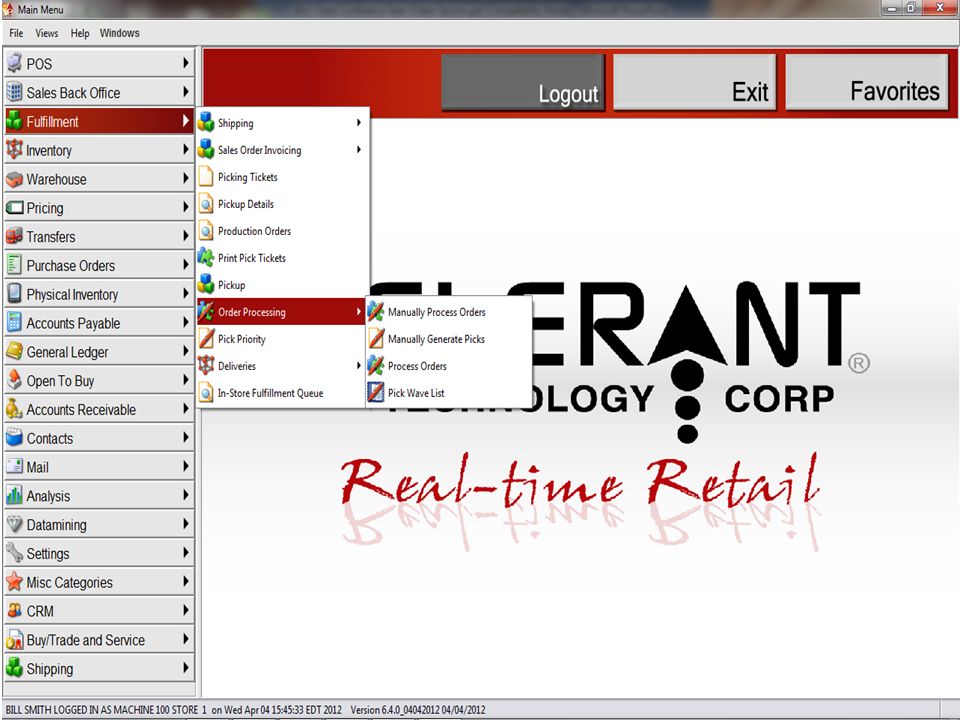
Task: Expand the Warehouse submenu arrow
Action: click(186, 178)
